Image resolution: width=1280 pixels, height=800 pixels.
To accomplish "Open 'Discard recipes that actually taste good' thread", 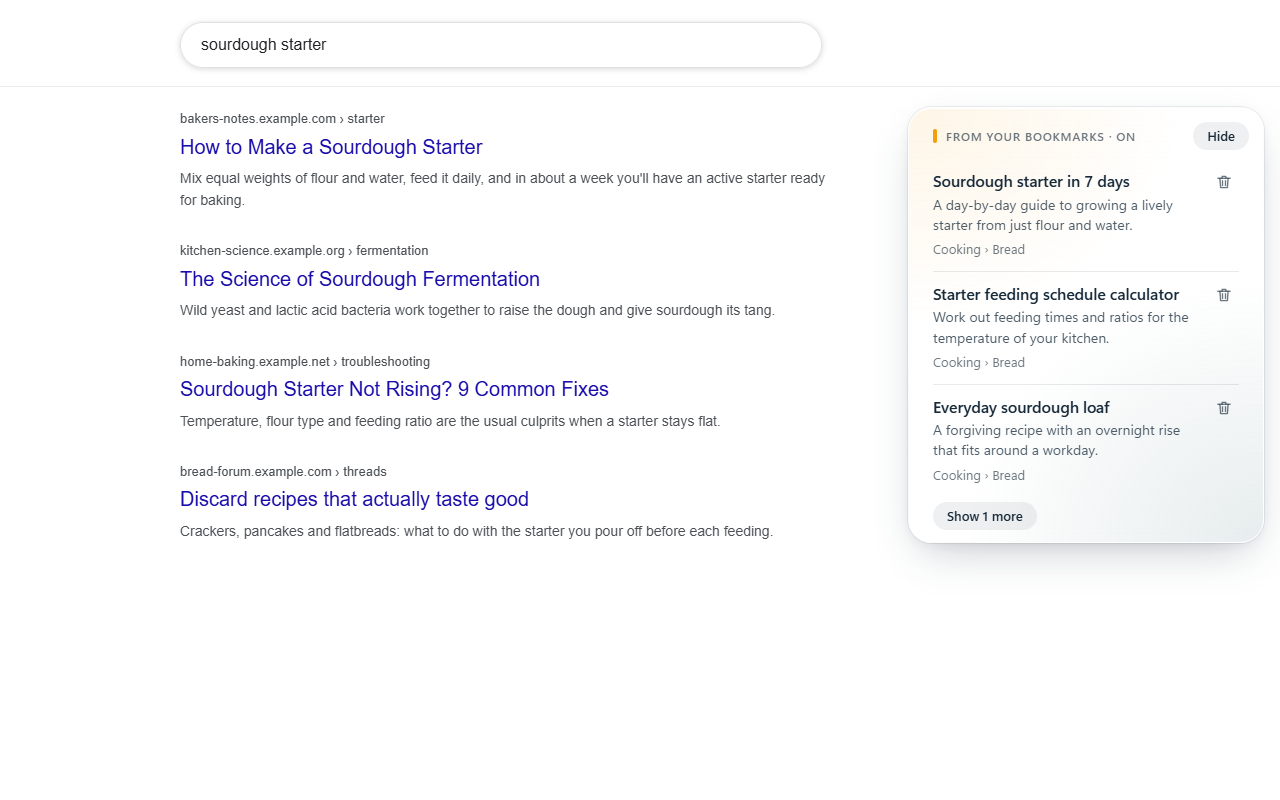I will [354, 499].
